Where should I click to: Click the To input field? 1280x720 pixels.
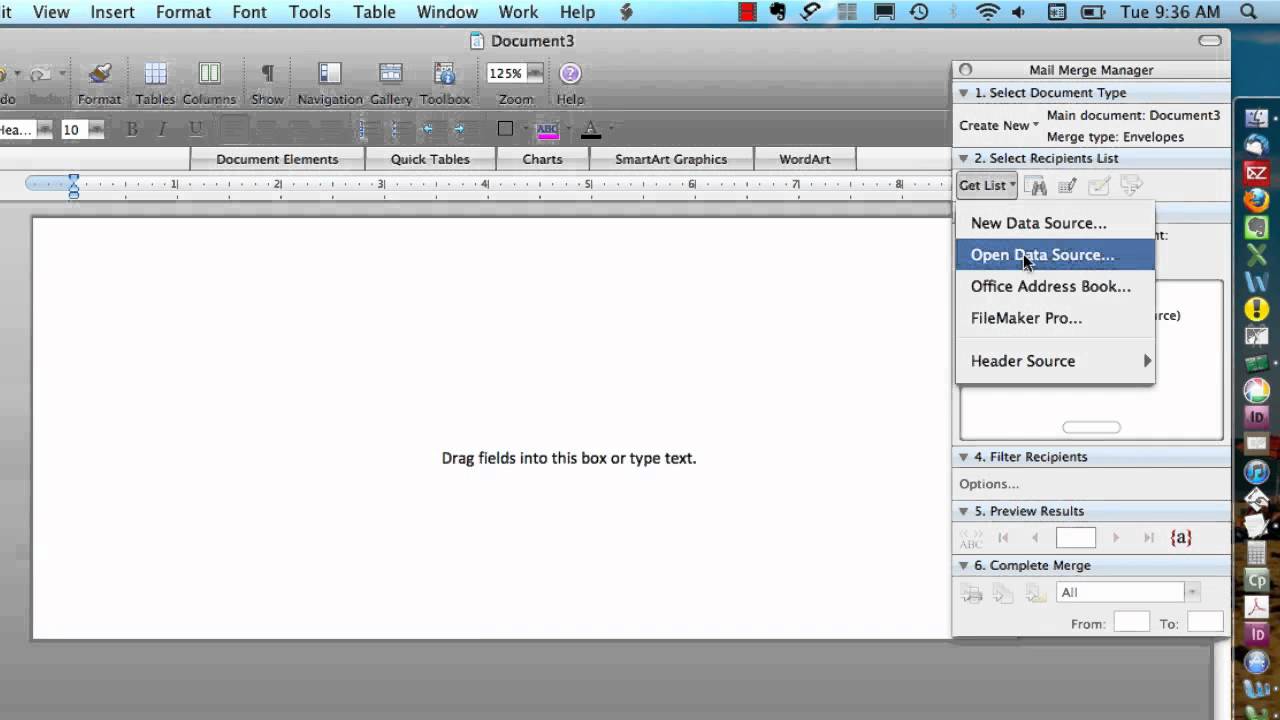[1205, 622]
